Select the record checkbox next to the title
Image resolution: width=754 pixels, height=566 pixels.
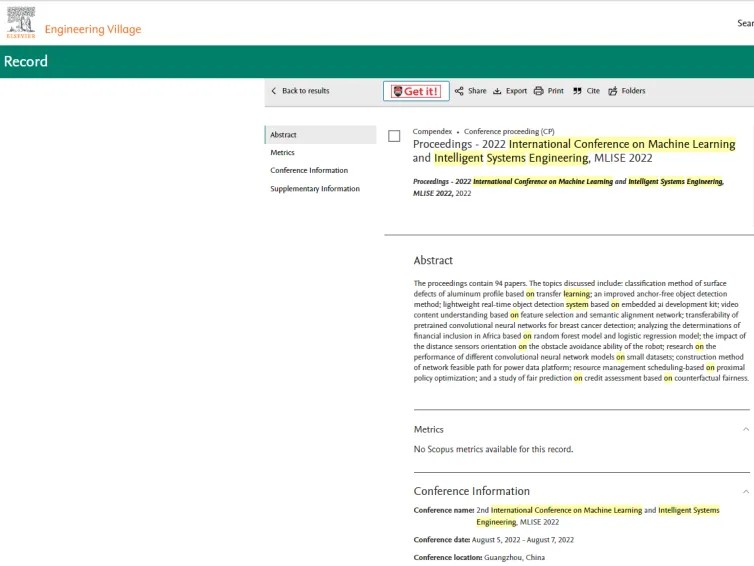click(394, 136)
